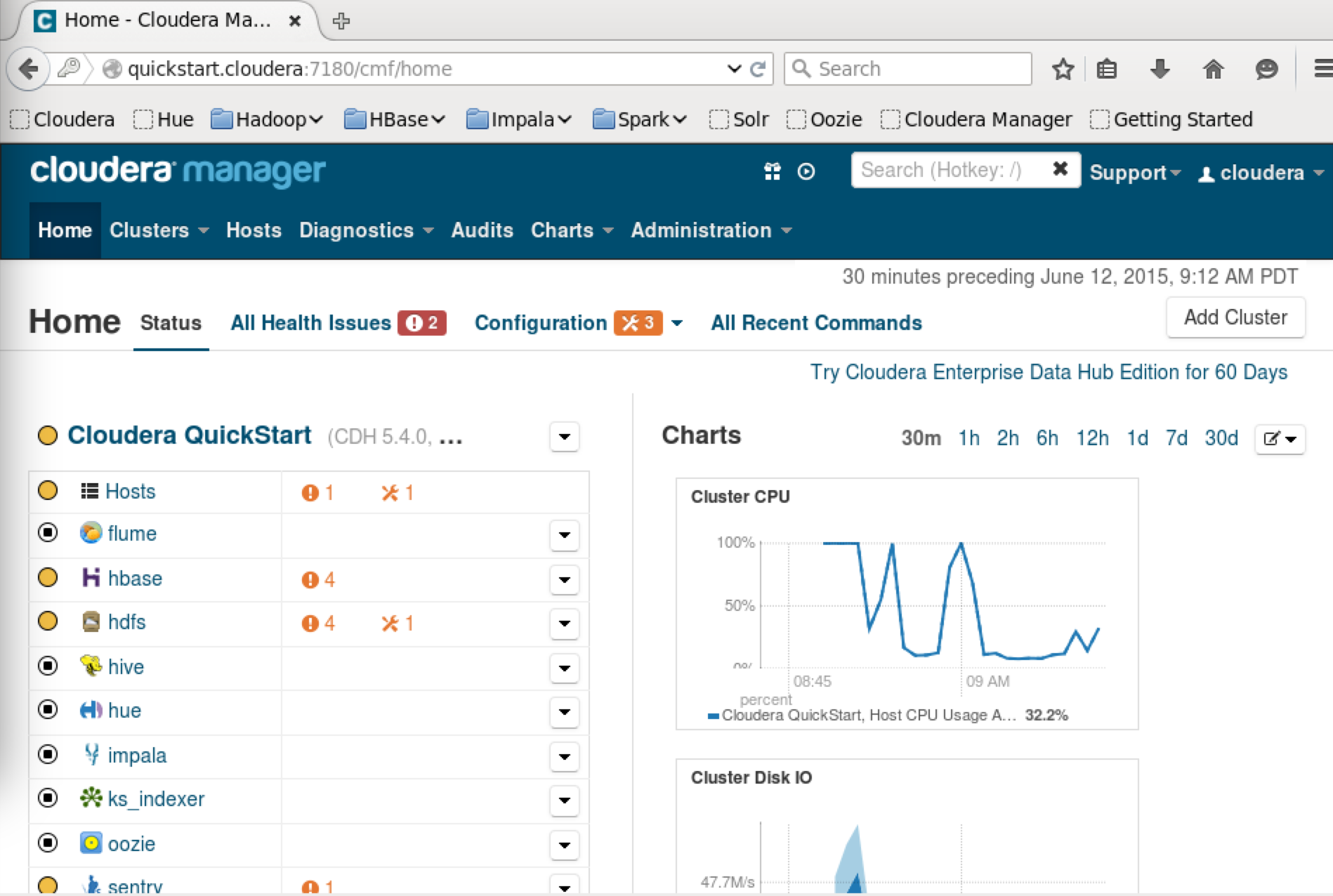Open actions dropdown for Cloudera QuickStart cluster

pos(565,437)
